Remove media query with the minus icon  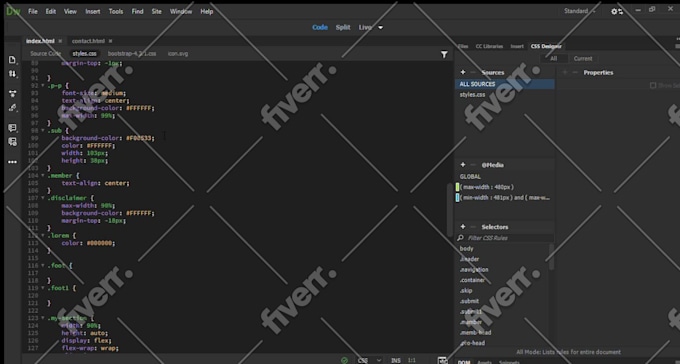tap(473, 165)
